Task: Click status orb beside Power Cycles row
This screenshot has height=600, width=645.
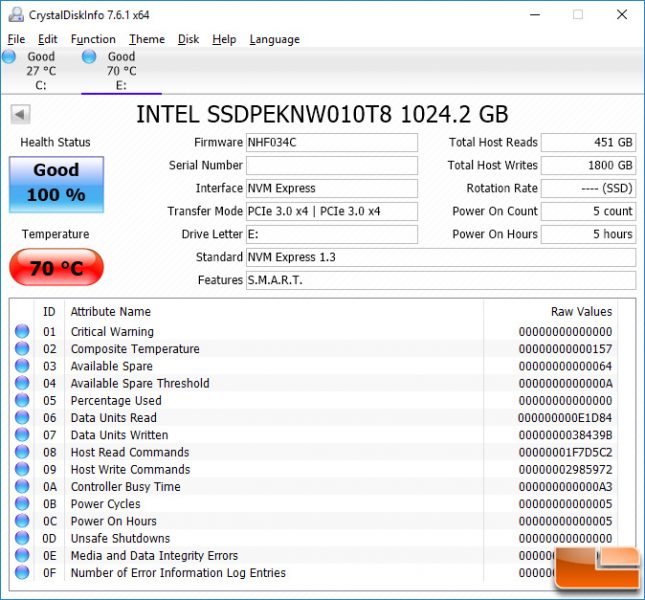Action: [x=22, y=503]
